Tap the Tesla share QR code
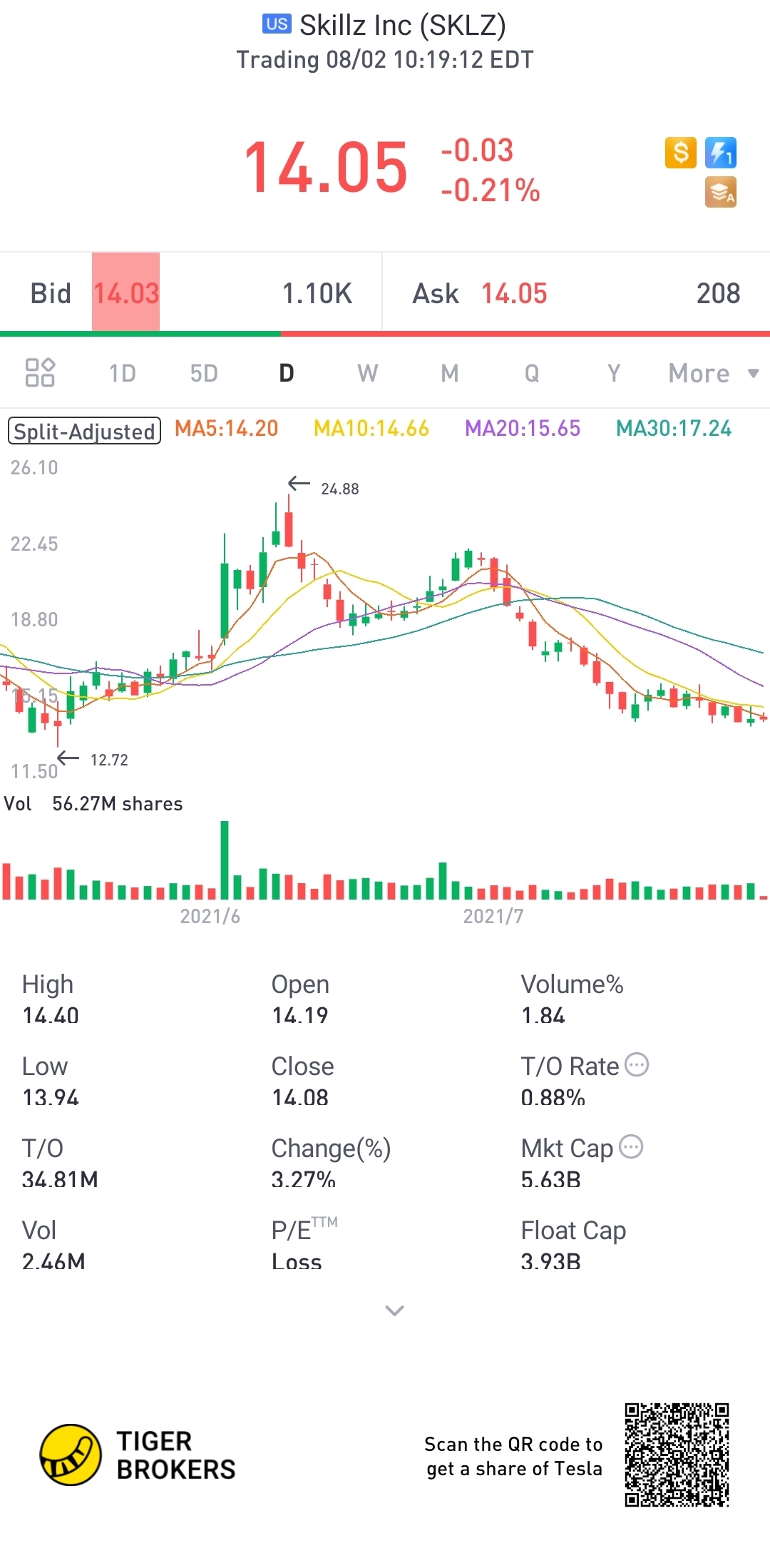This screenshot has width=770, height=1568. click(677, 1455)
